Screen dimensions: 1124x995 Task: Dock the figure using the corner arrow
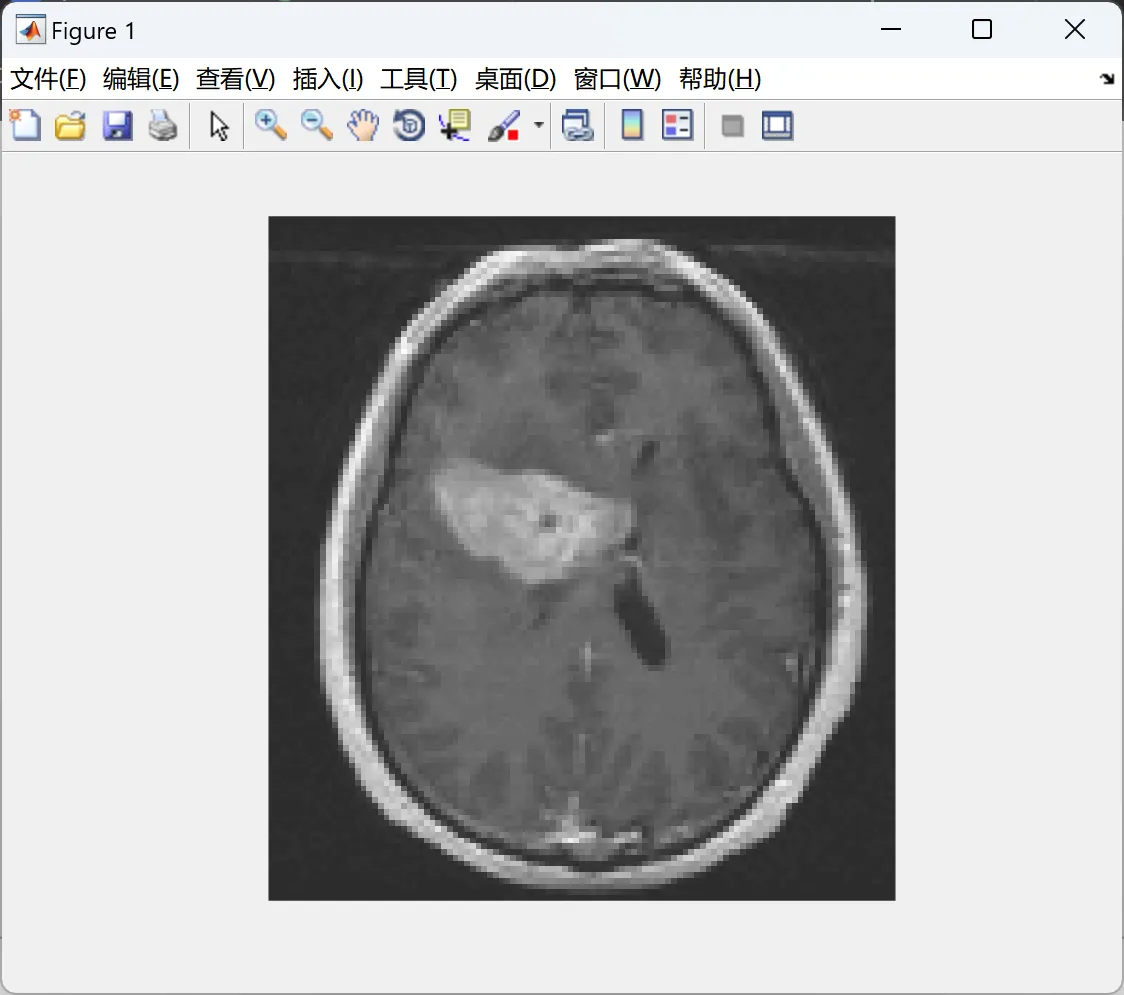point(1107,79)
